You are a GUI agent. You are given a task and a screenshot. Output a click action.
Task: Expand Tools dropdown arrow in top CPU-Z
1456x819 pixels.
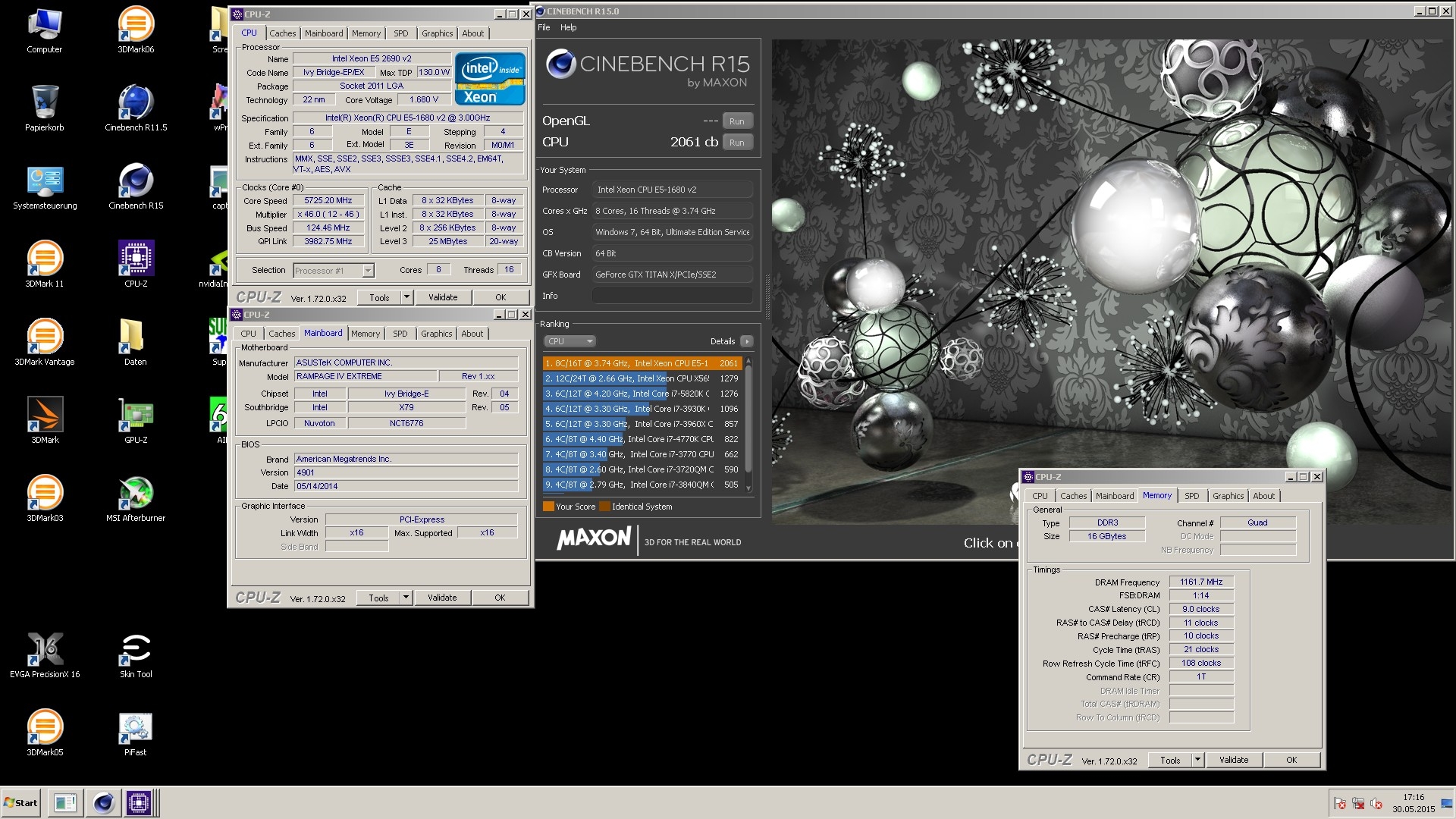[406, 297]
